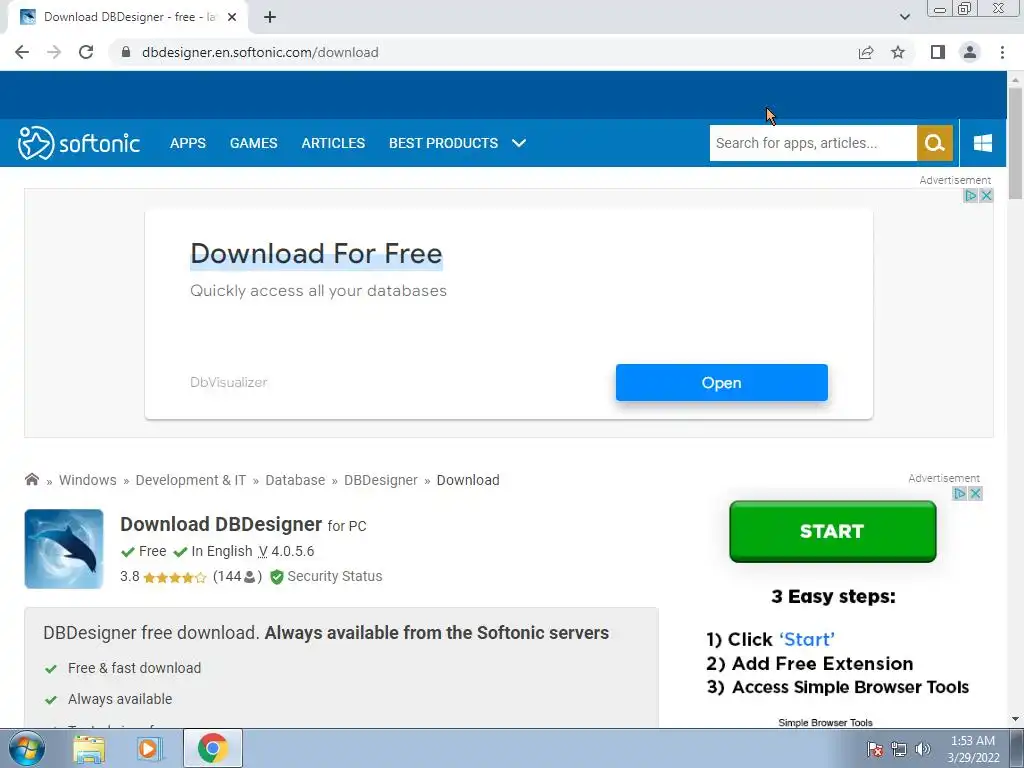This screenshot has width=1024, height=768.
Task: Click the orange search magnifier button
Action: pos(935,143)
